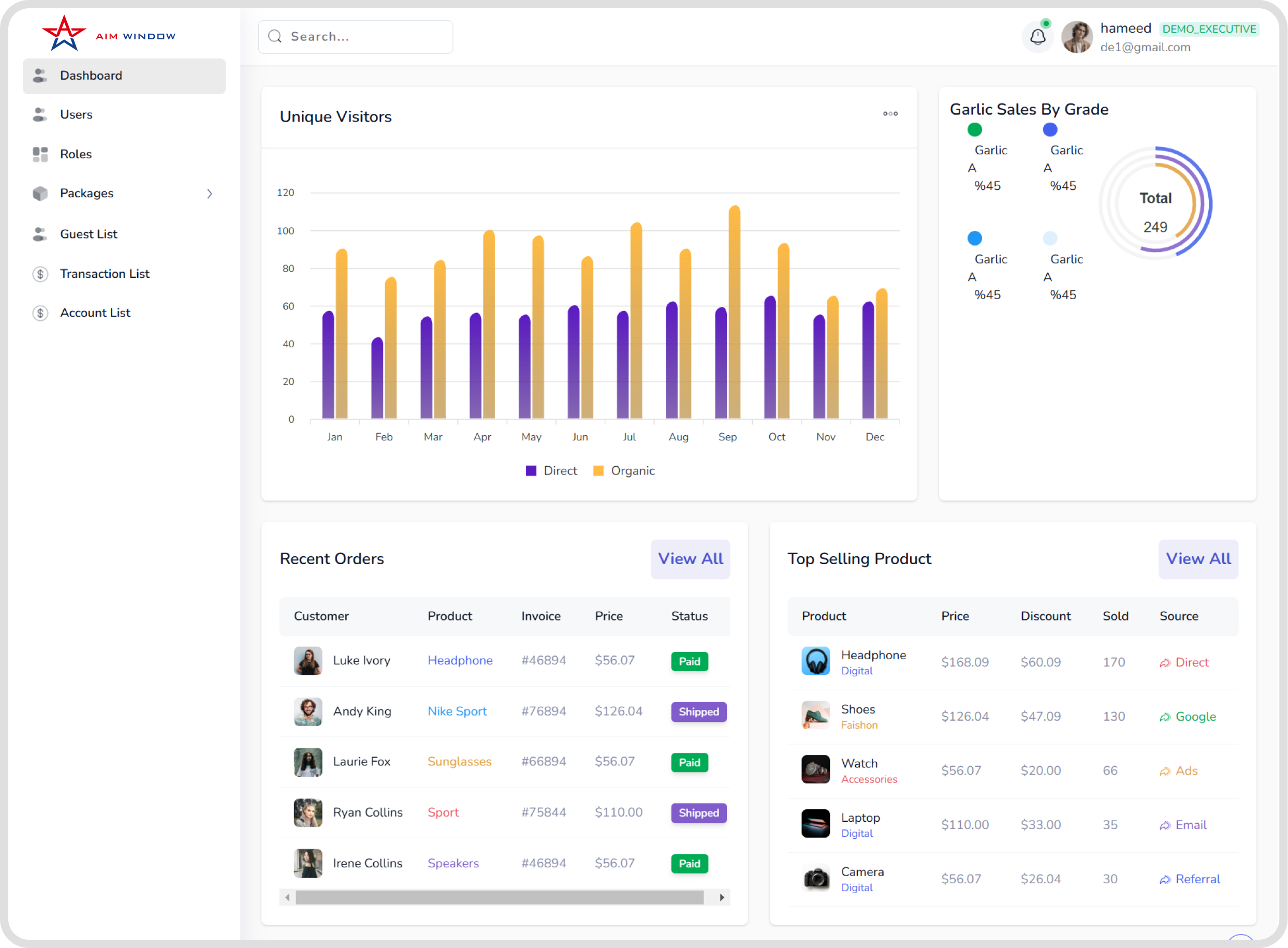Click the Headphone product thumbnail icon
Viewport: 1288px width, 948px height.
[815, 662]
